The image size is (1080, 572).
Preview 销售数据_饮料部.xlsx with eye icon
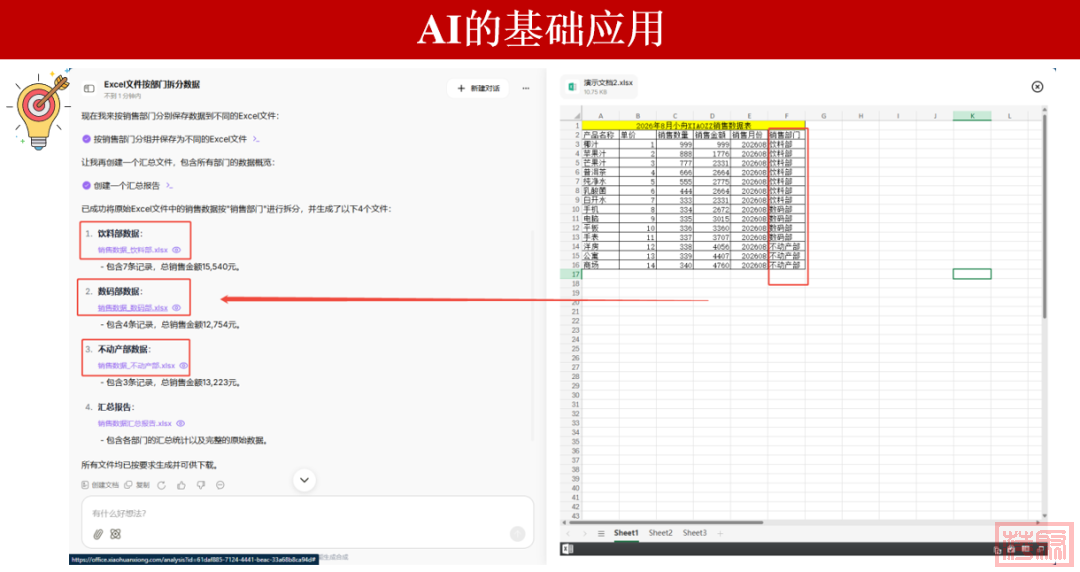176,250
